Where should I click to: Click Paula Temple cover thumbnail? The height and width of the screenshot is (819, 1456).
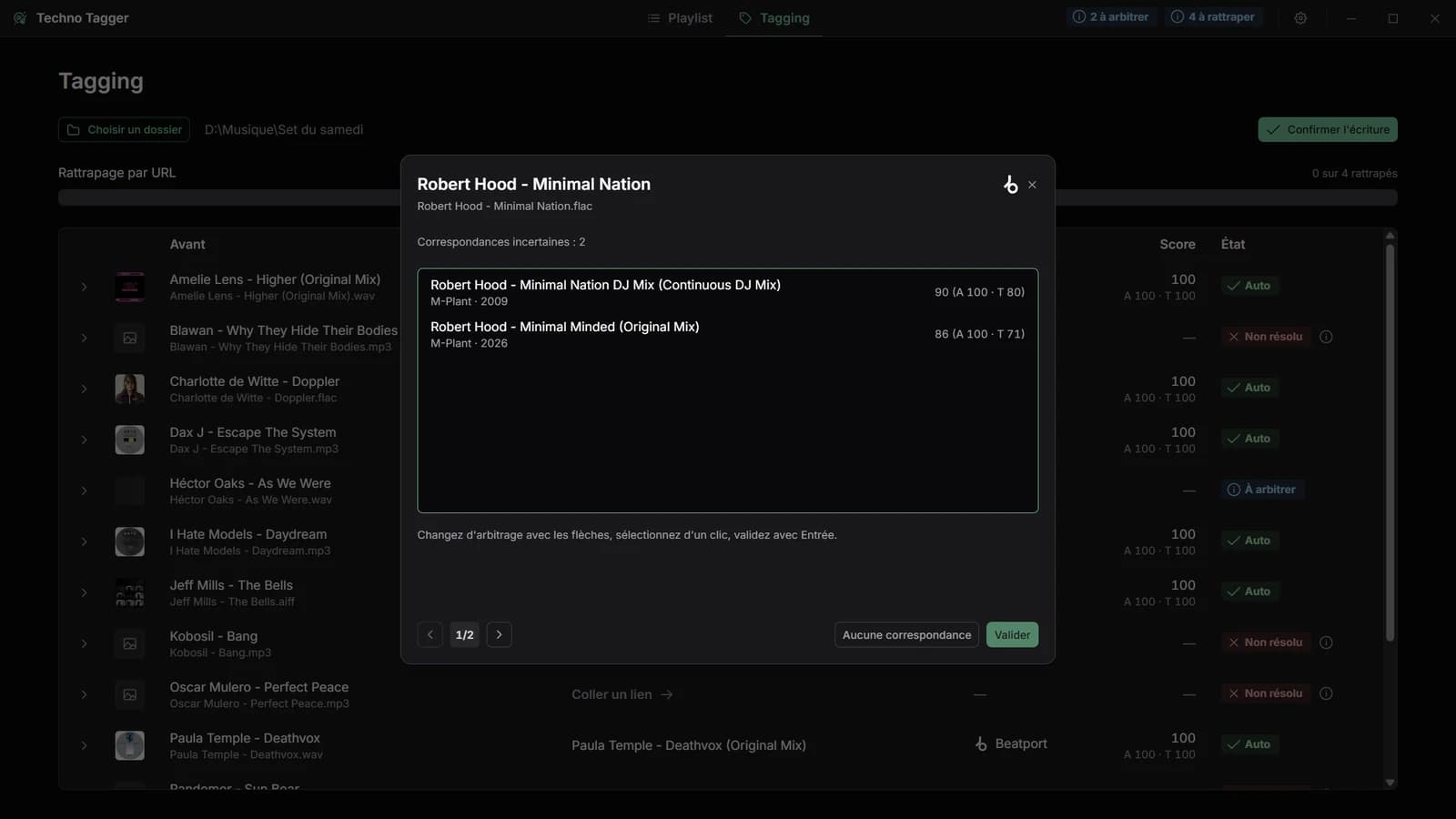click(x=130, y=745)
